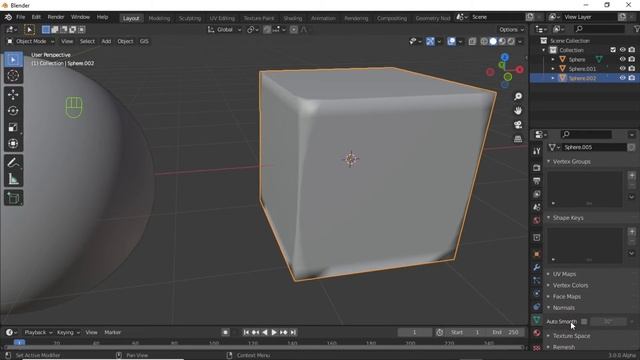Select the Cursor tool
Screen dimensions: 640x360
13,76
